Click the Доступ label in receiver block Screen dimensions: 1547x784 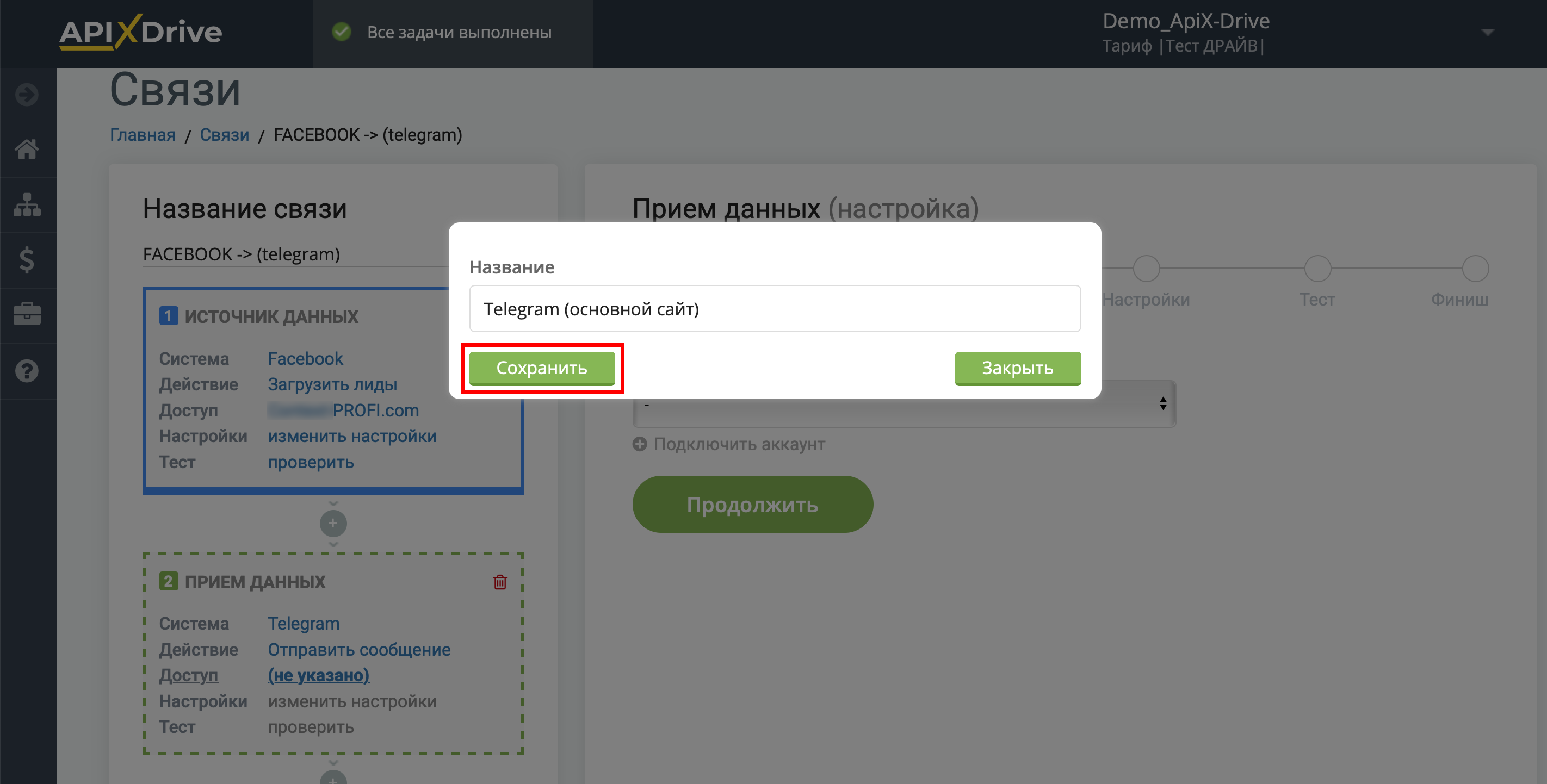189,675
